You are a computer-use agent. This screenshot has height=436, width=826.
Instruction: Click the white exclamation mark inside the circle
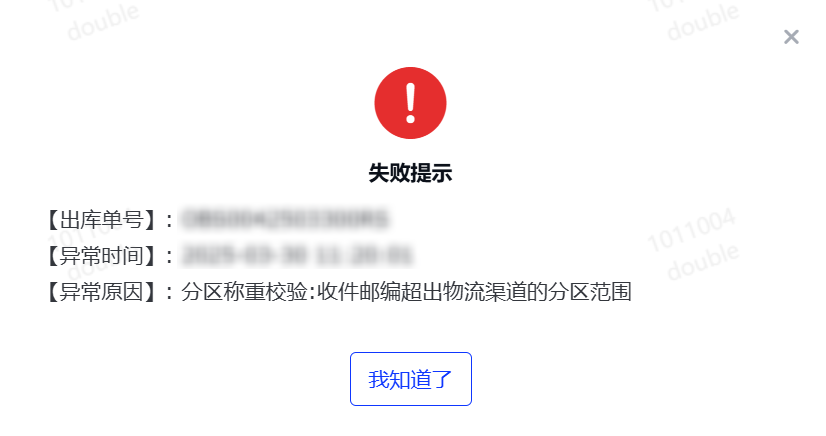click(x=410, y=103)
